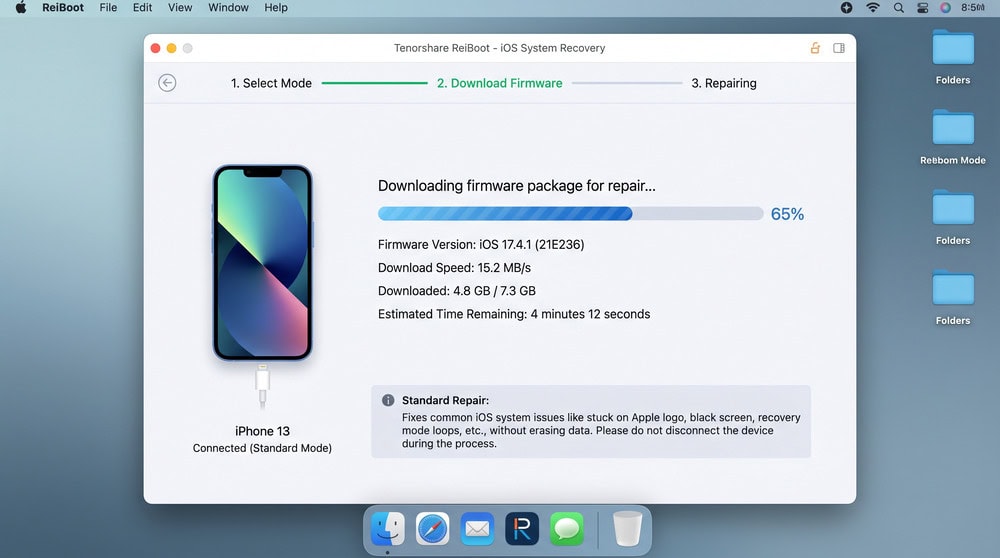
Task: Open Safari from the dock
Action: (x=432, y=529)
